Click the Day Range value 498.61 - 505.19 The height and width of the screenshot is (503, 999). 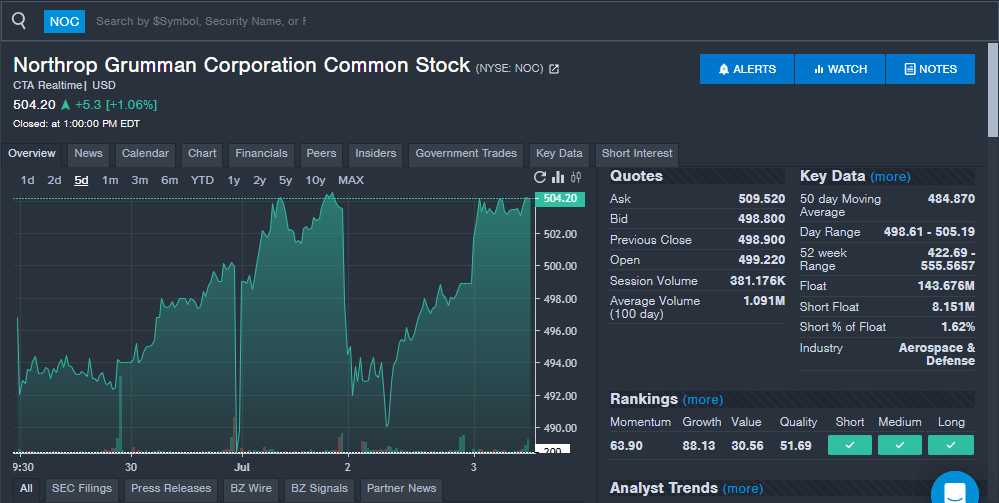(929, 232)
